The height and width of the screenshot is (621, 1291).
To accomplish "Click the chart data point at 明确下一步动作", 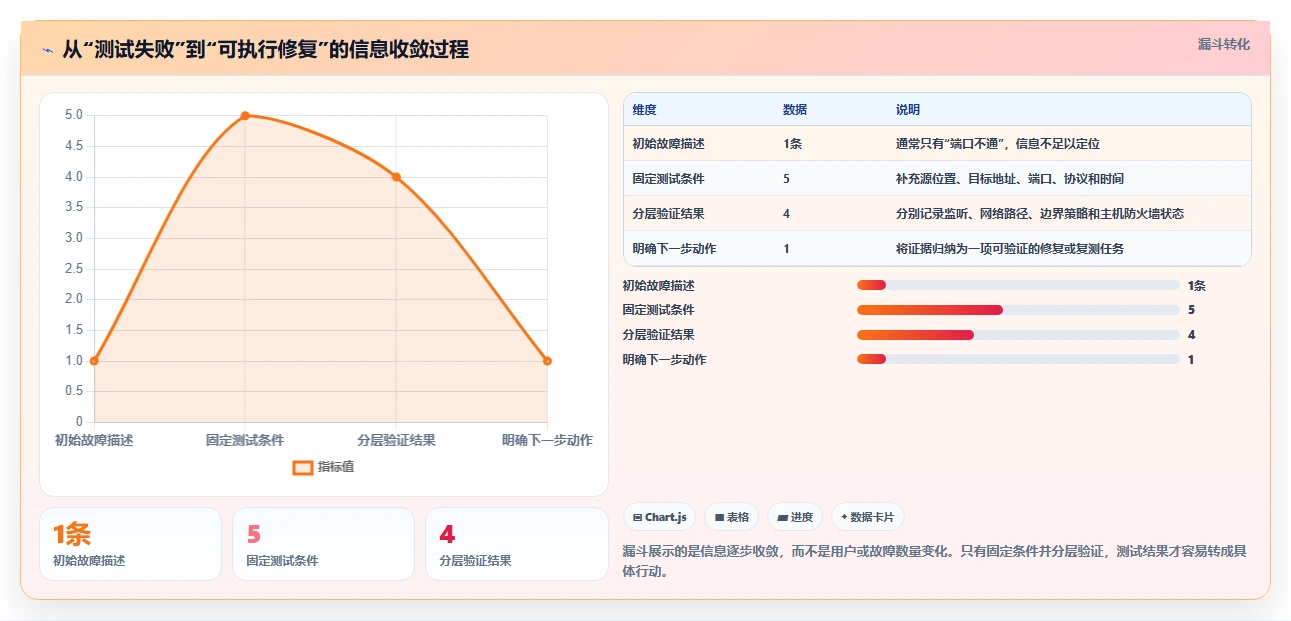I will [547, 361].
